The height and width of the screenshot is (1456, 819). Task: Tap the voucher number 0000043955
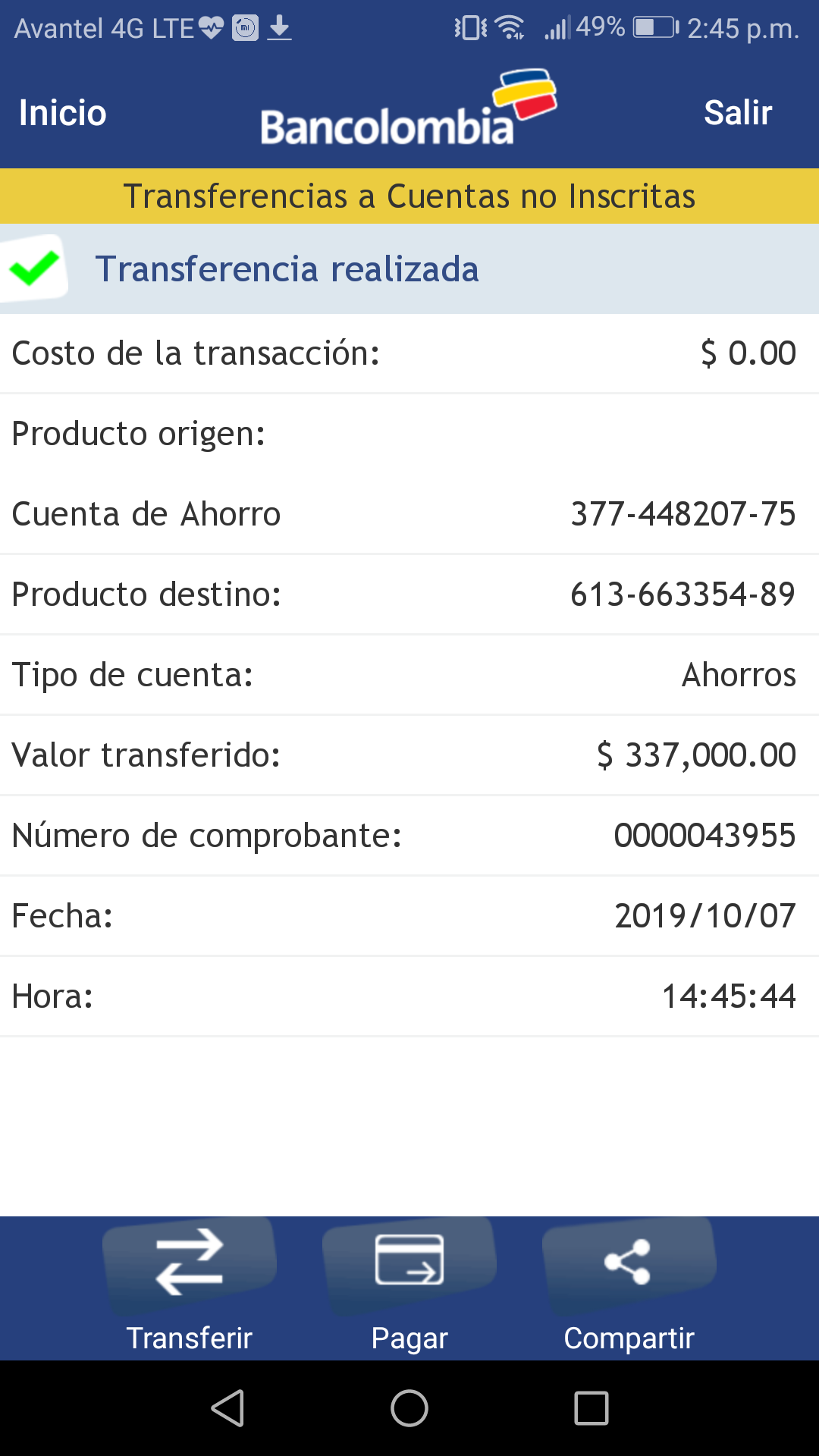704,836
